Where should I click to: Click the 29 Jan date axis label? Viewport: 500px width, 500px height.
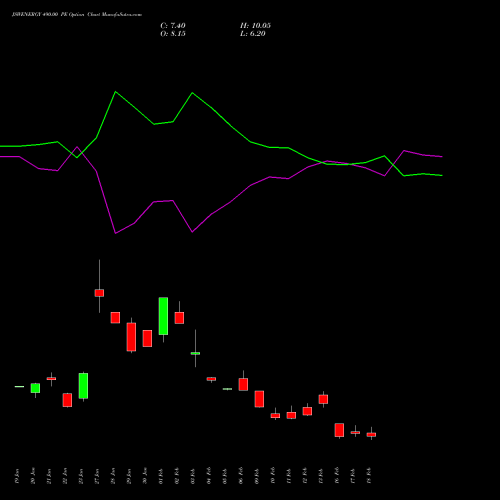[x=129, y=476]
